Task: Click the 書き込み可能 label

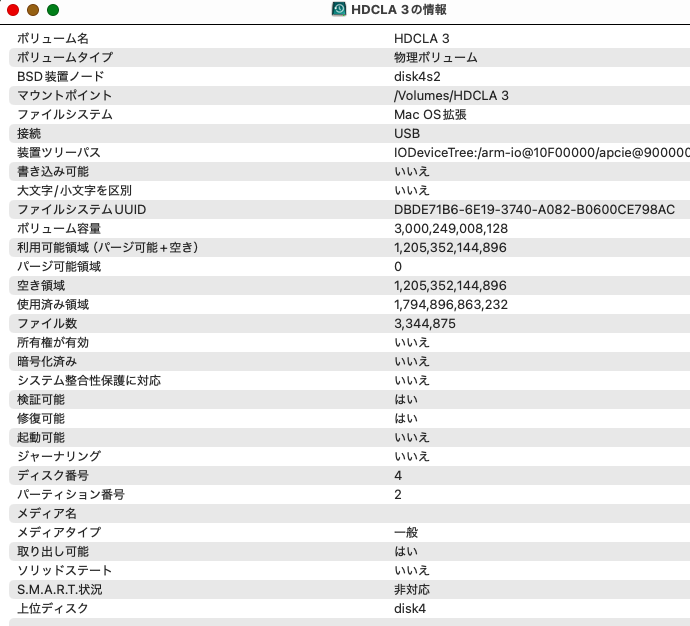Action: coord(53,172)
